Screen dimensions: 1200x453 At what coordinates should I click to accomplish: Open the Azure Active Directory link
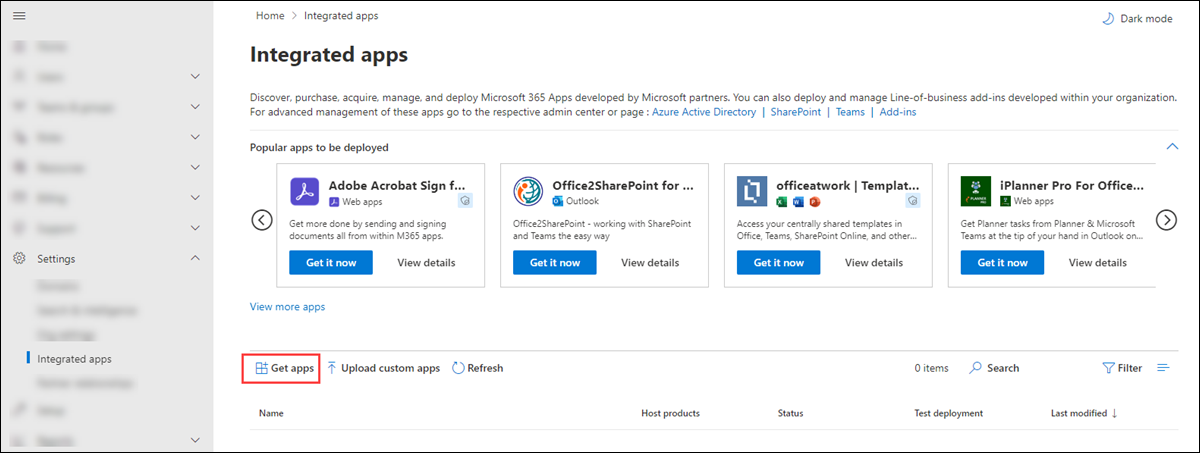705,112
